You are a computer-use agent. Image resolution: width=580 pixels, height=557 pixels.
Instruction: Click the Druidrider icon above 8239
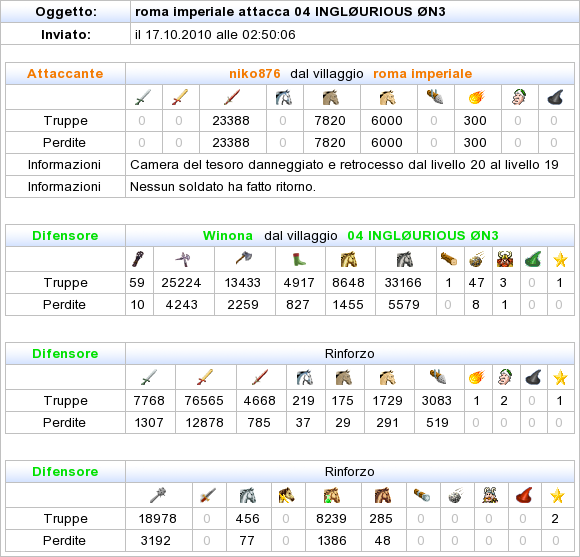coord(331,495)
